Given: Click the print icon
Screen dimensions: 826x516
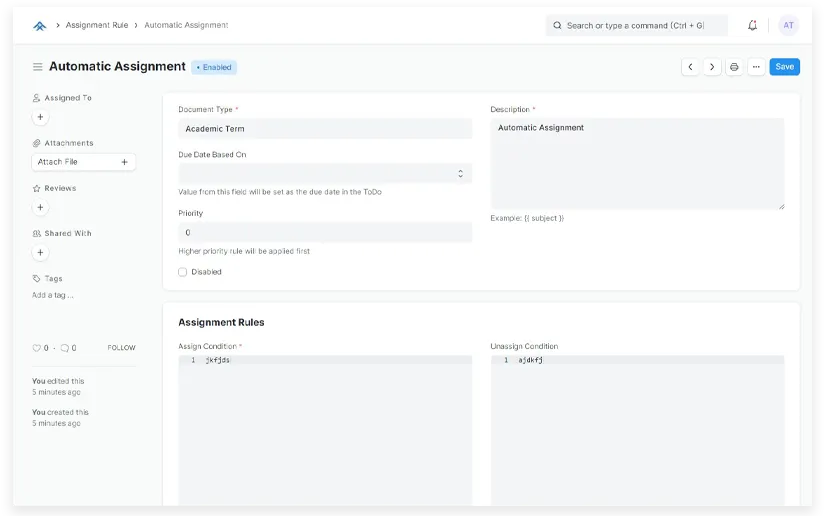Looking at the screenshot, I should [x=734, y=67].
